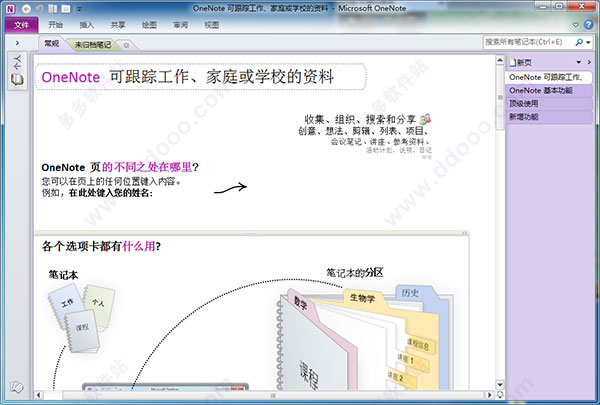
Task: Click the magnifier search icon
Action: coord(579,42)
